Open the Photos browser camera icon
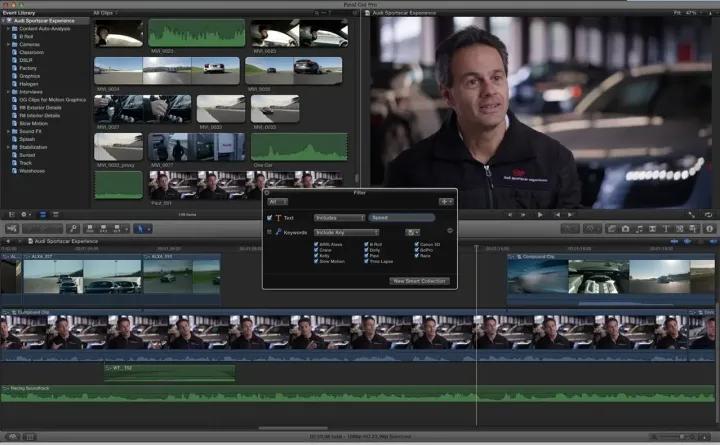The height and width of the screenshot is (445, 720). click(625, 228)
